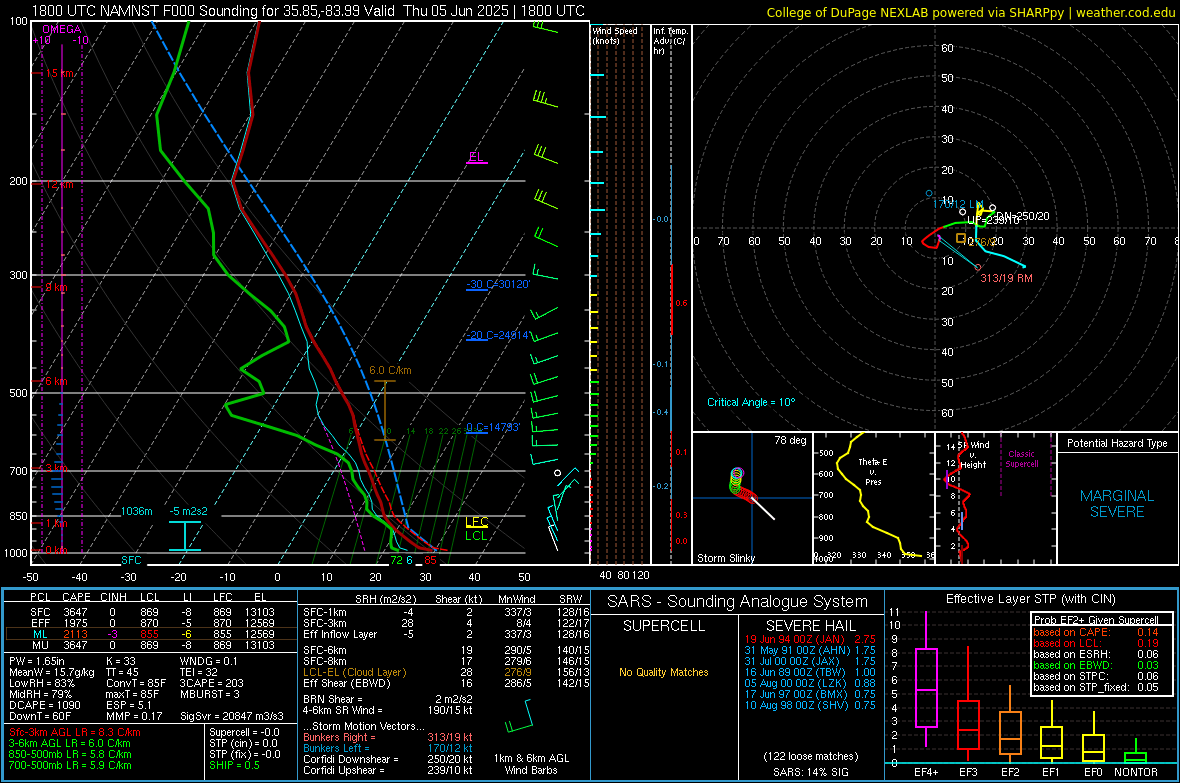
Task: Select the "Eff Inflow Layer" row
Action: [x=446, y=634]
